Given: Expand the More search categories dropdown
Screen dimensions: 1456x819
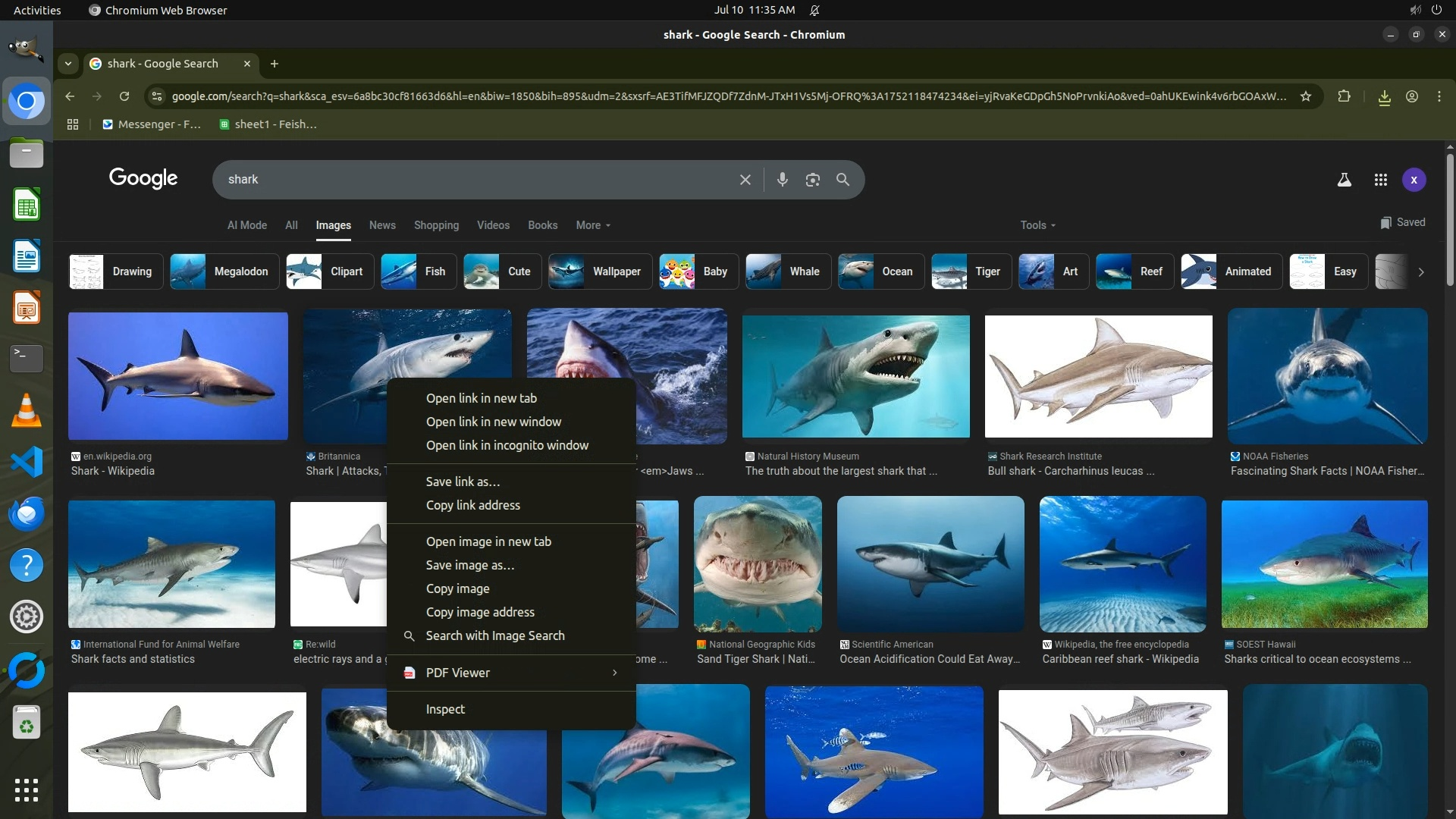Looking at the screenshot, I should coord(592,225).
